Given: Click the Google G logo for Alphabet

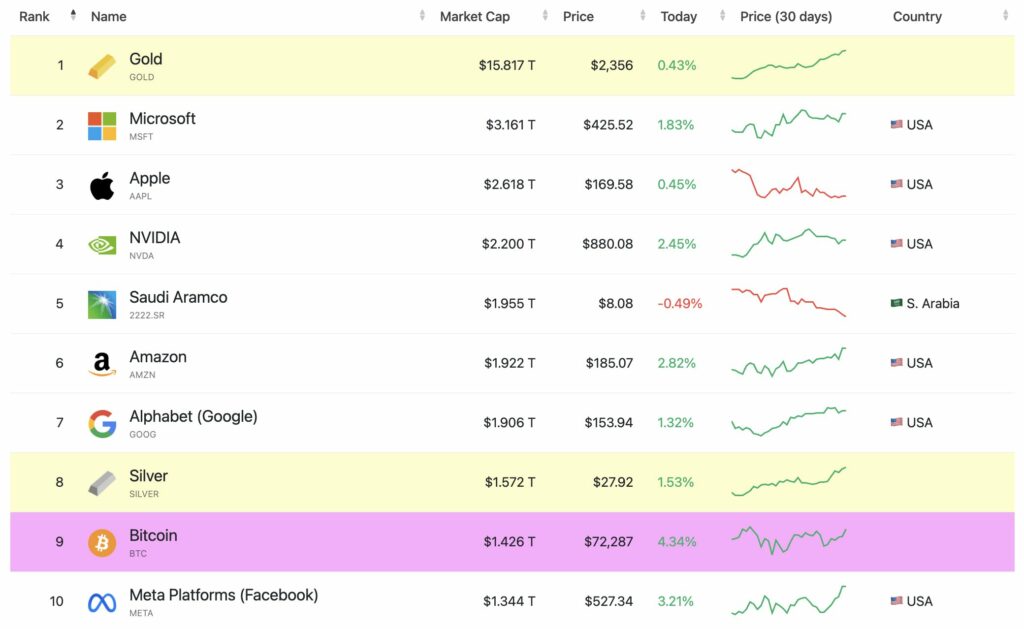Looking at the screenshot, I should pyautogui.click(x=103, y=422).
